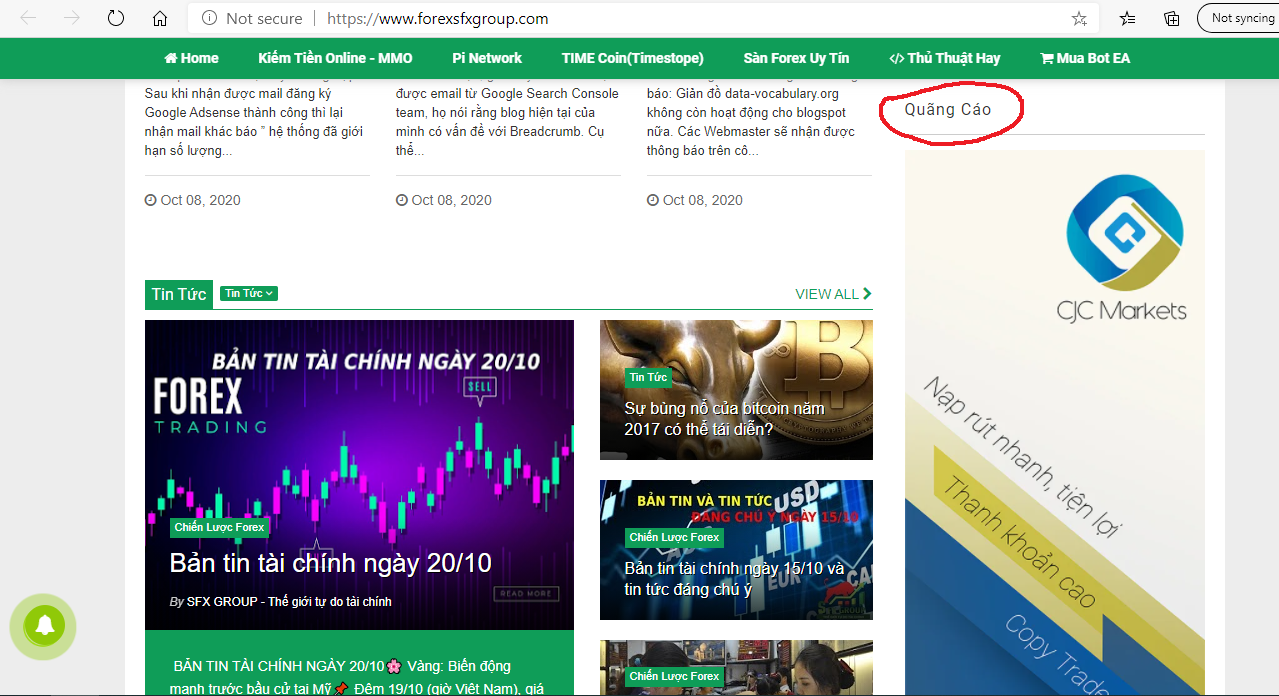Add this page to favorites star

1079,18
